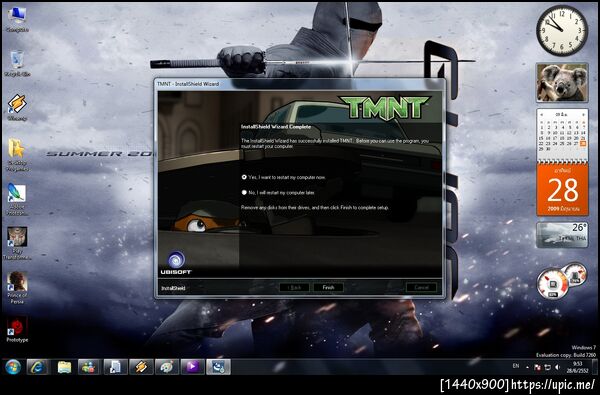Click the document shortcut in the taskbar

point(115,367)
